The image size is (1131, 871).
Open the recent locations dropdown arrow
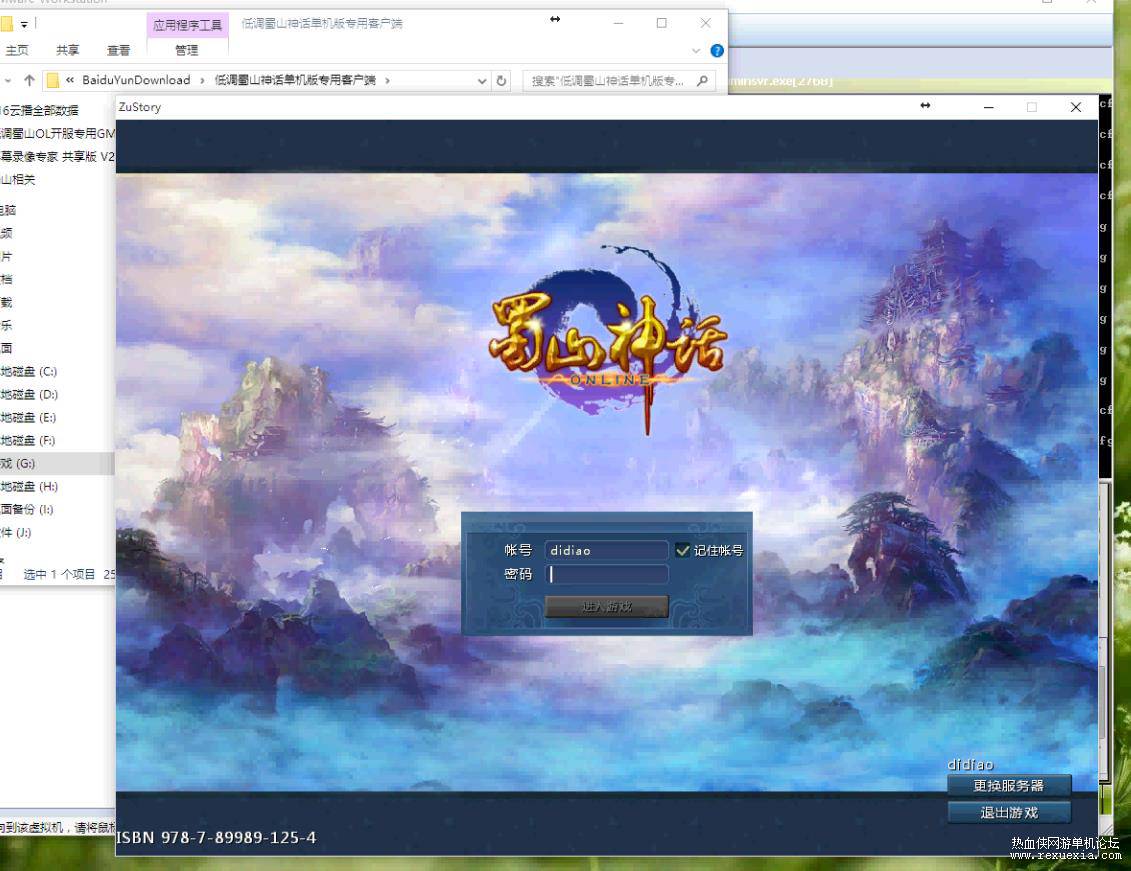pyautogui.click(x=7, y=80)
